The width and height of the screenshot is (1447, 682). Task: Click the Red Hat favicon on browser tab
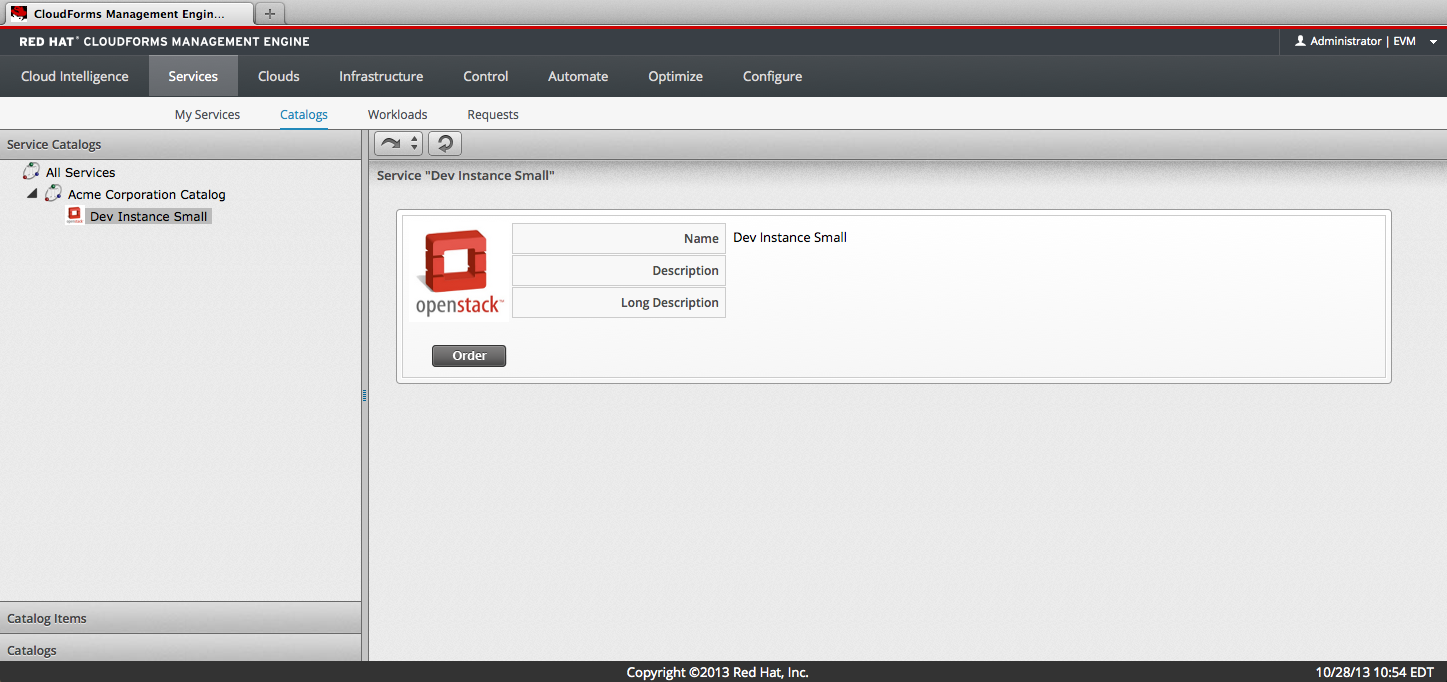(18, 13)
